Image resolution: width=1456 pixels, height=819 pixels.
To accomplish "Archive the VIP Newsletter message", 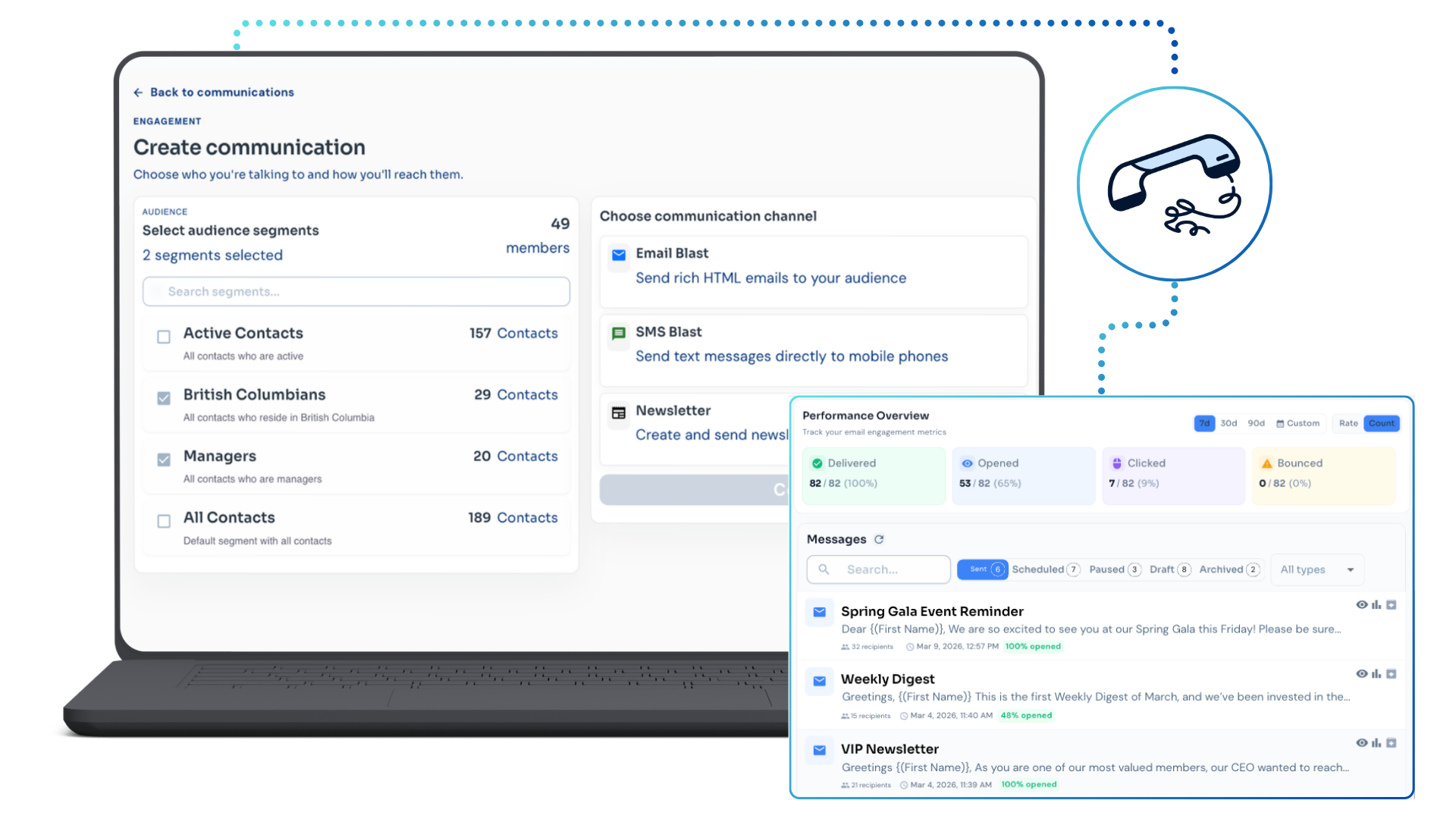I will point(1392,743).
